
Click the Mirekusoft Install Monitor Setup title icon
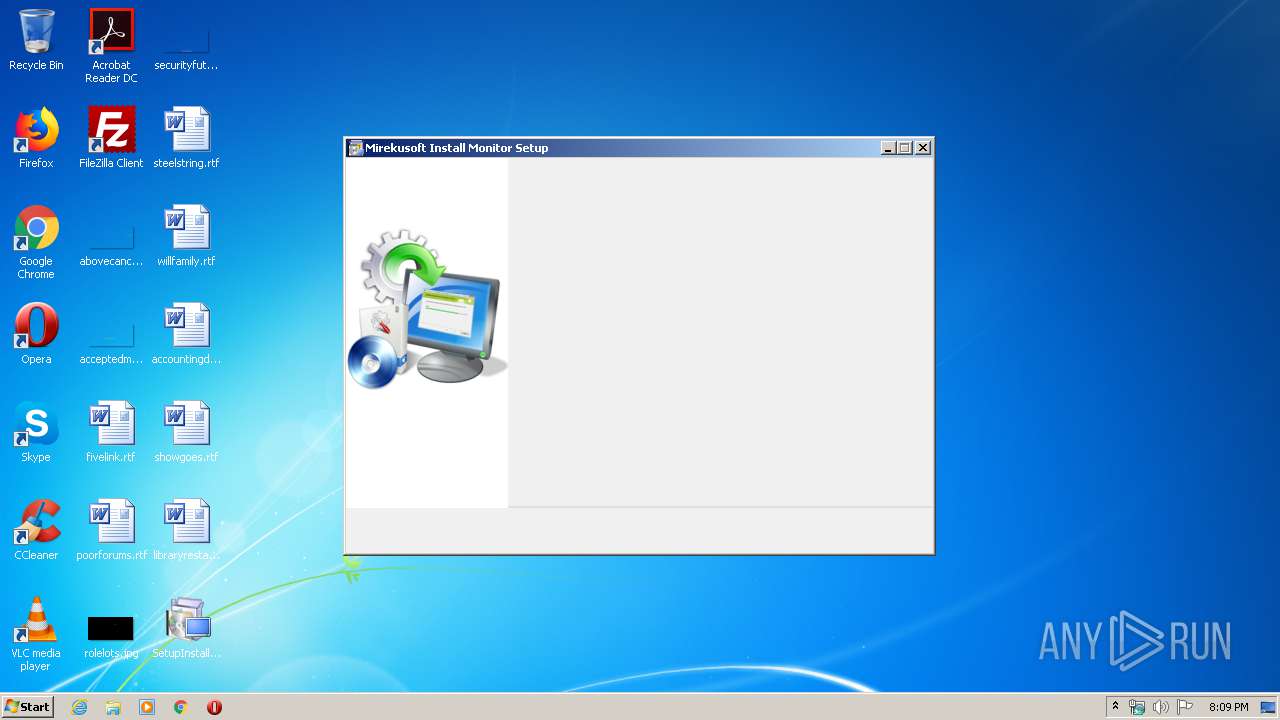[x=355, y=148]
